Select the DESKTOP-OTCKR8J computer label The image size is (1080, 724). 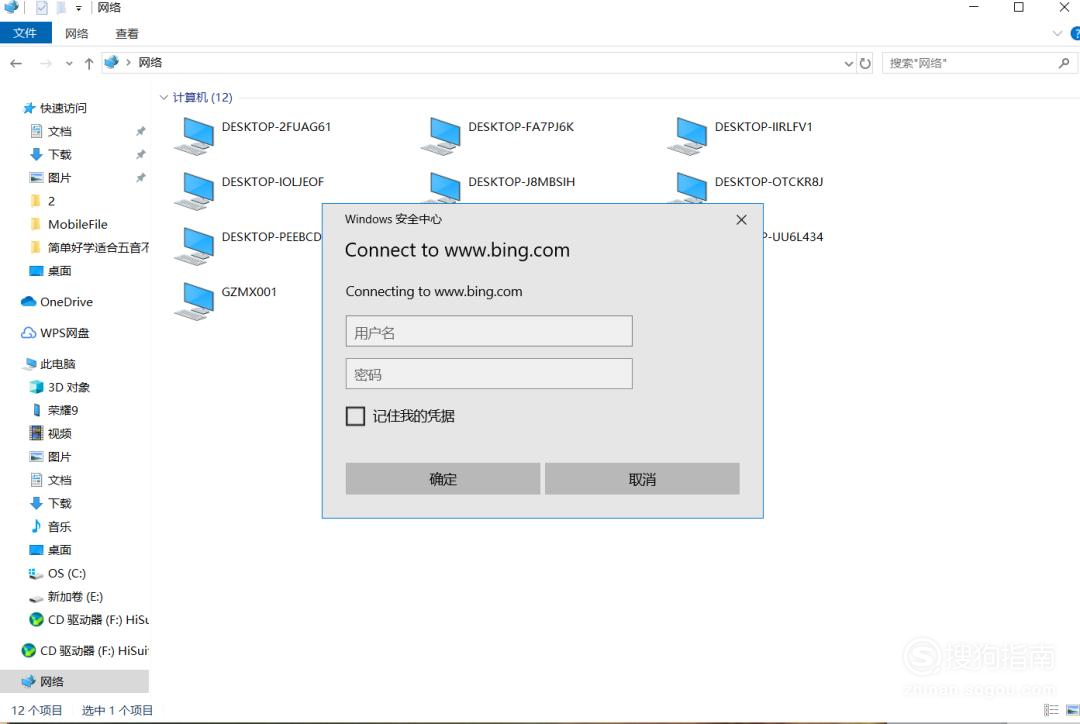click(x=769, y=182)
